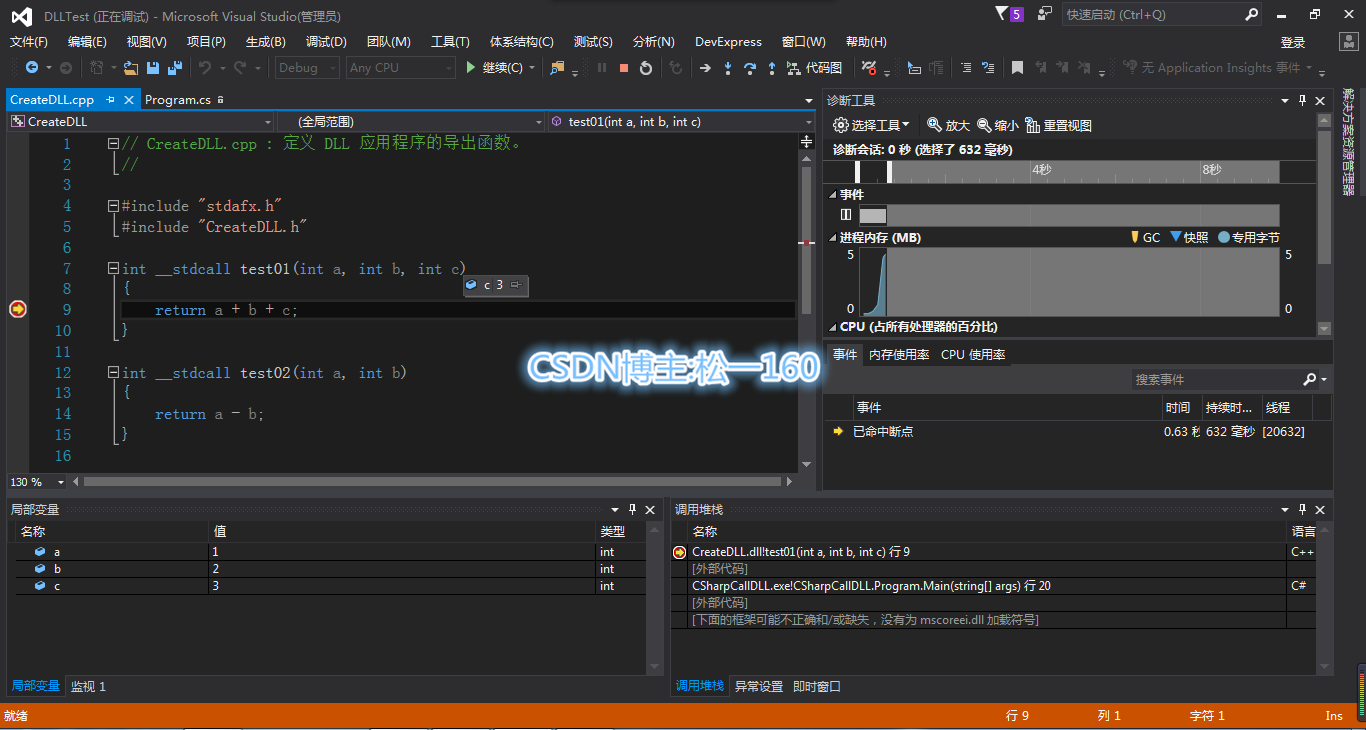This screenshot has height=730, width=1366.
Task: Open the 调试(D) menu
Action: (x=326, y=42)
